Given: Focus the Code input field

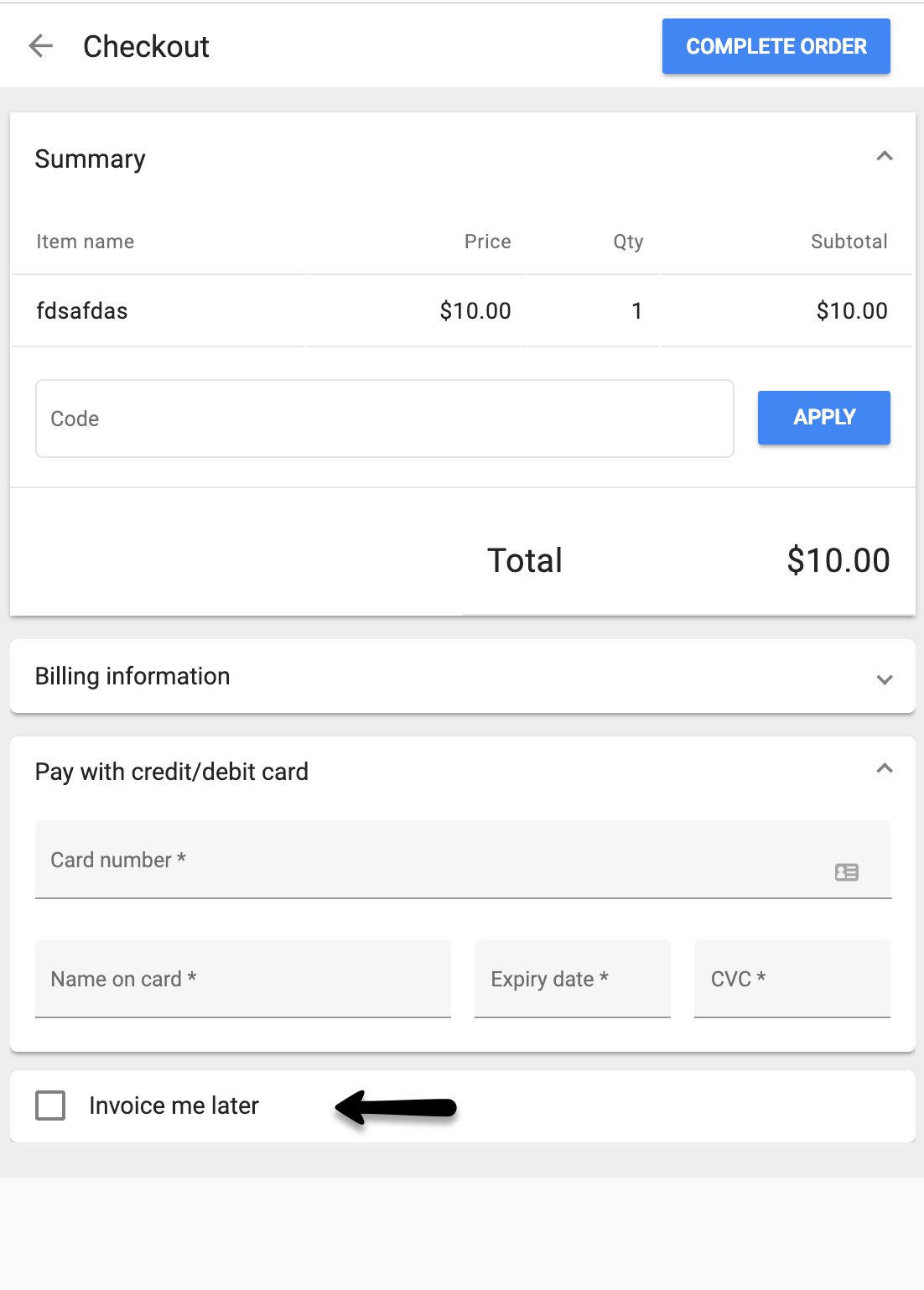Looking at the screenshot, I should tap(385, 419).
